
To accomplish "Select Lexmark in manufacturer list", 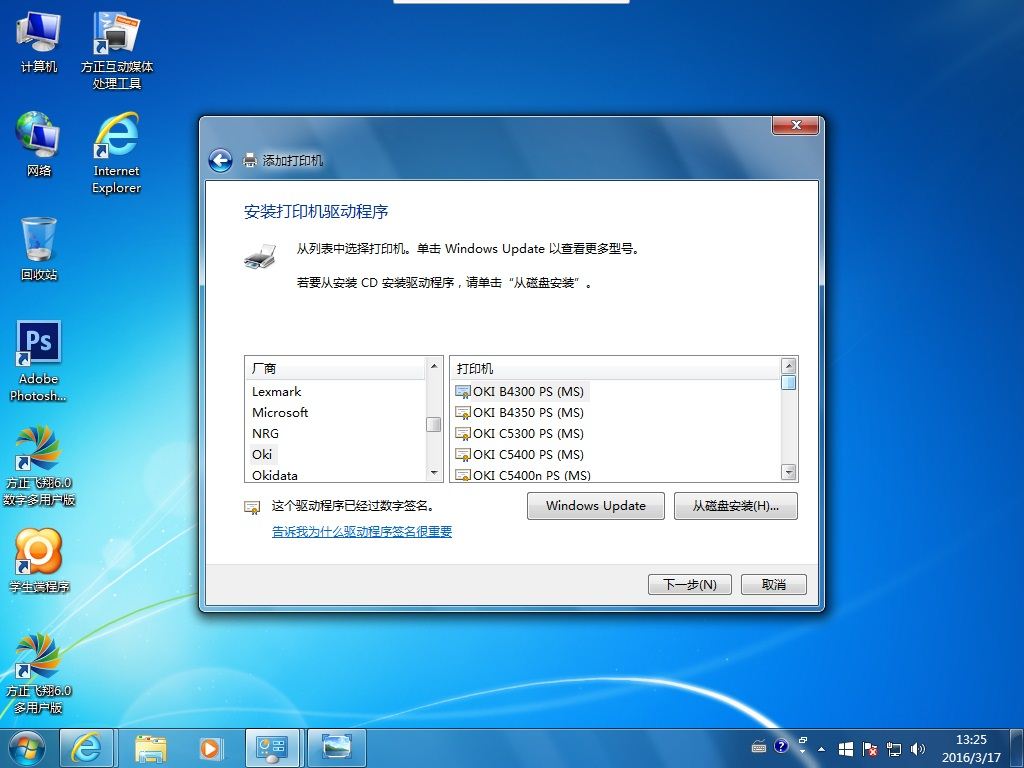I will (276, 392).
